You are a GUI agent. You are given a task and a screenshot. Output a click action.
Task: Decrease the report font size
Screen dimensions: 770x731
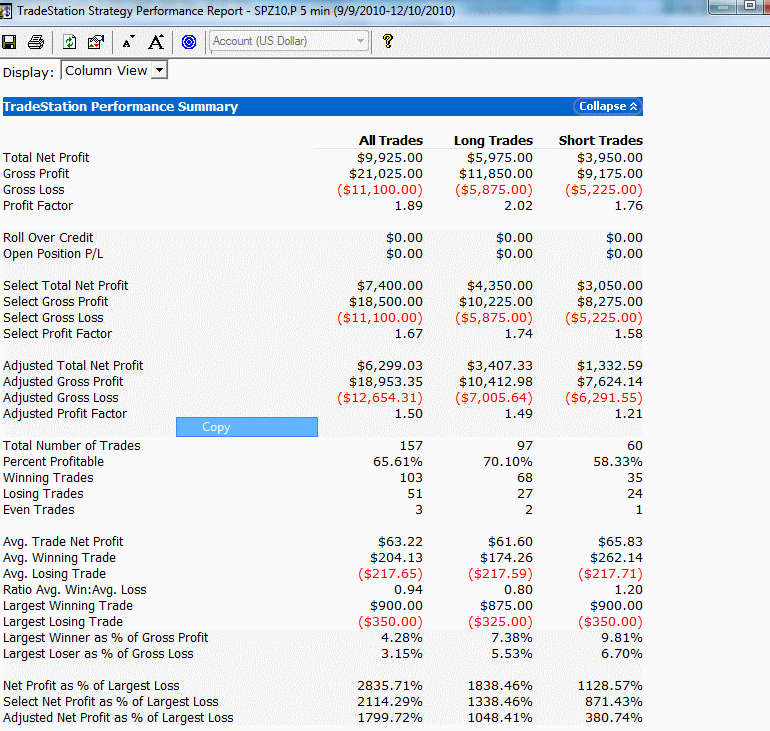129,42
